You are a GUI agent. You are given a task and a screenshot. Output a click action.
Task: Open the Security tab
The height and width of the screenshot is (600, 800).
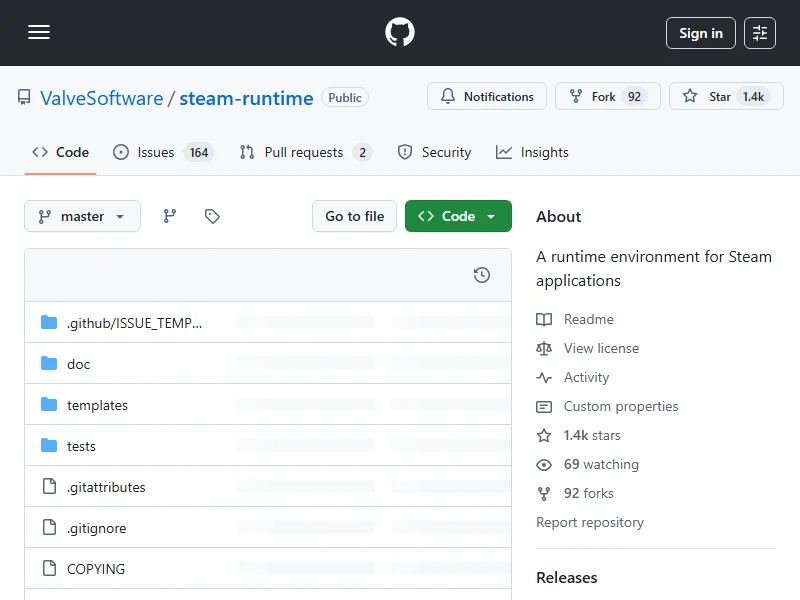[x=434, y=152]
